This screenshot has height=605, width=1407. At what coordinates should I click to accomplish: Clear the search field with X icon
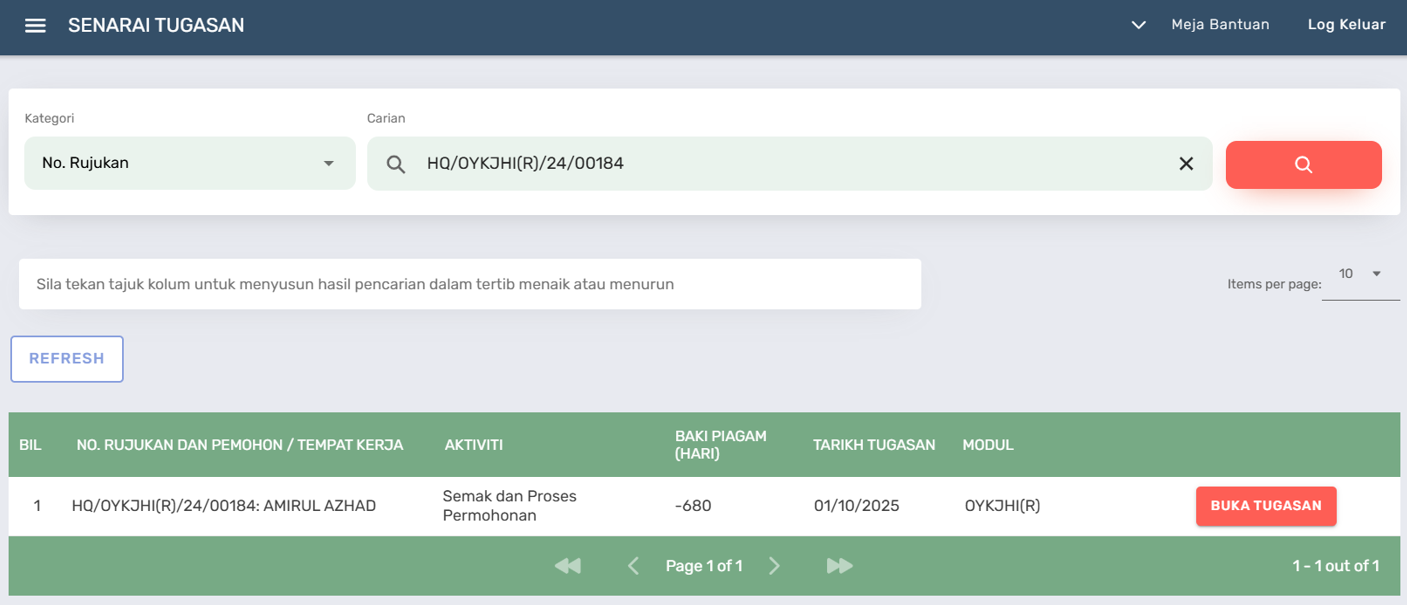click(x=1186, y=163)
